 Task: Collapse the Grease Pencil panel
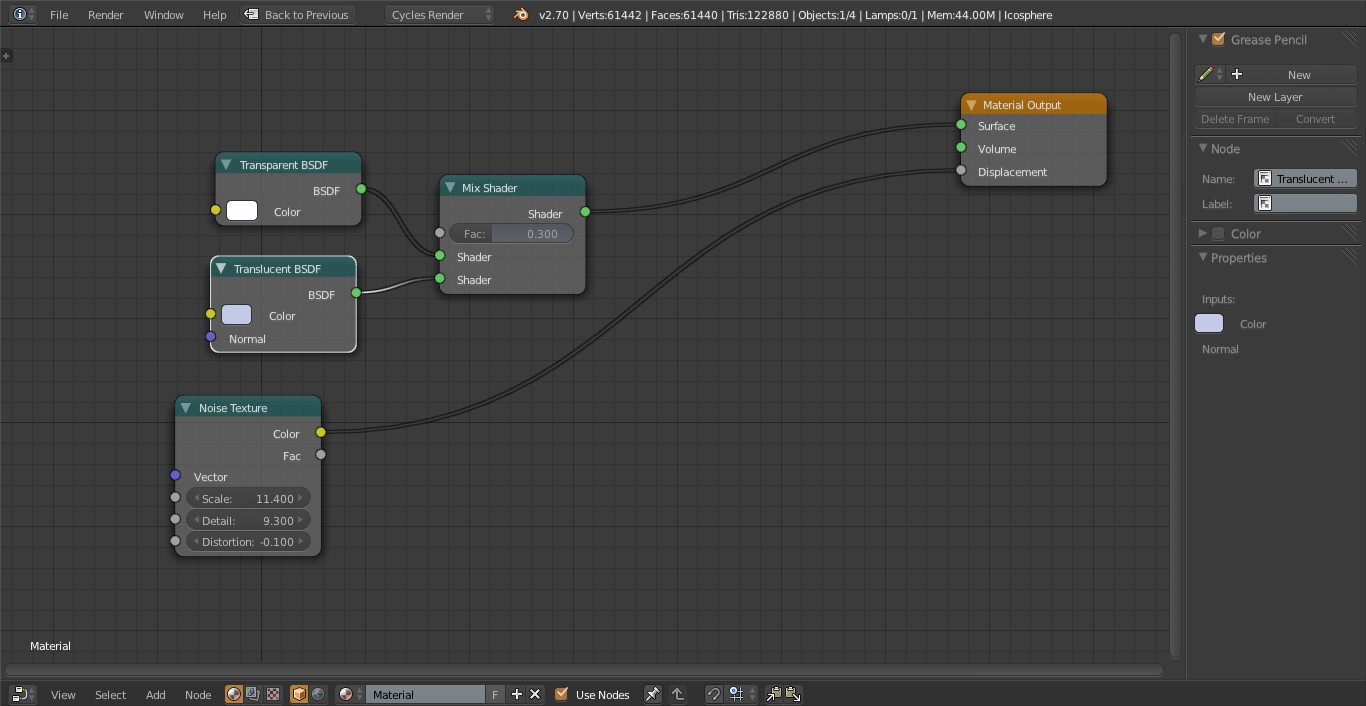1203,39
